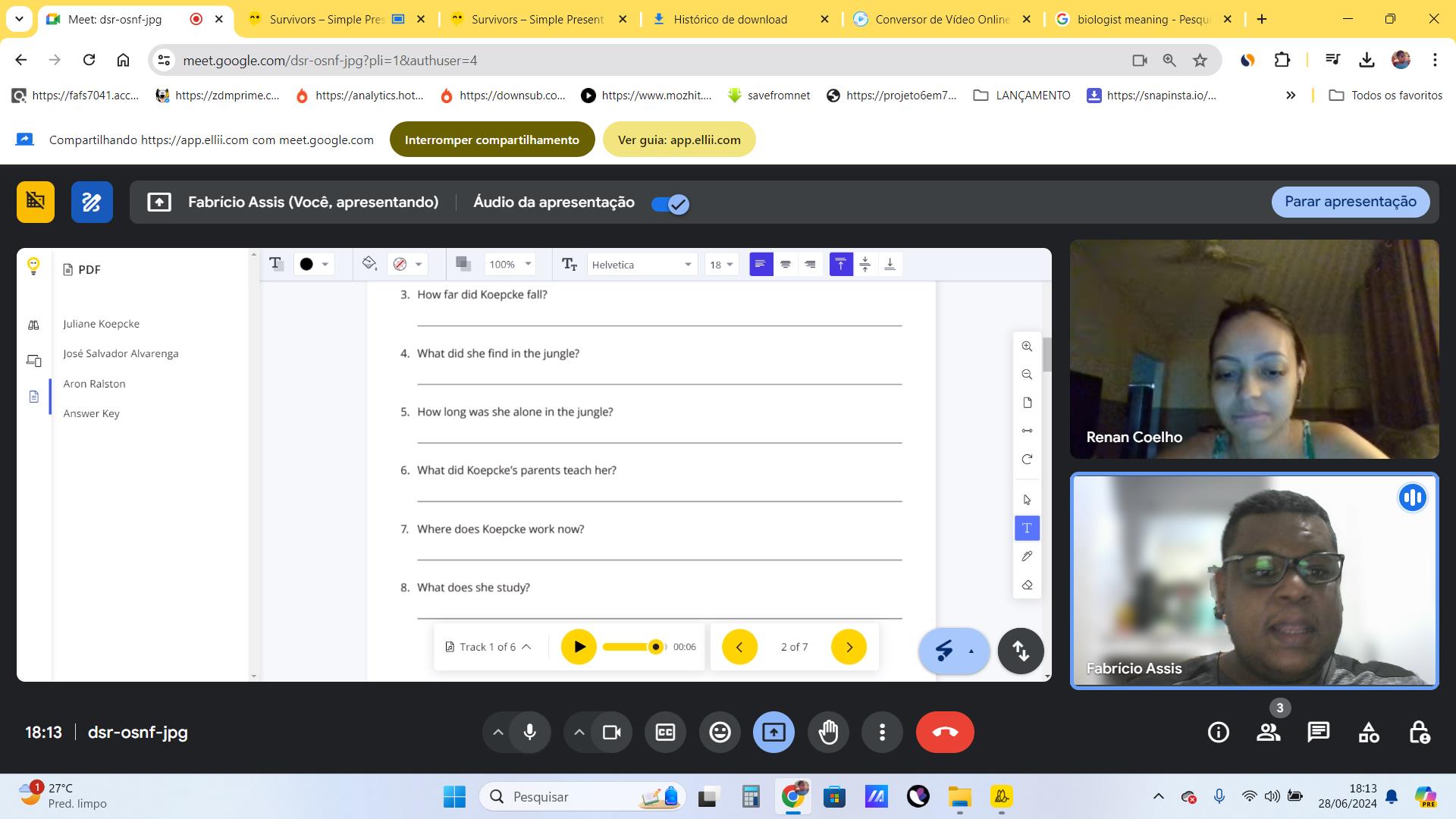Open the font size 18 dropdown
1456x819 pixels.
coord(721,265)
